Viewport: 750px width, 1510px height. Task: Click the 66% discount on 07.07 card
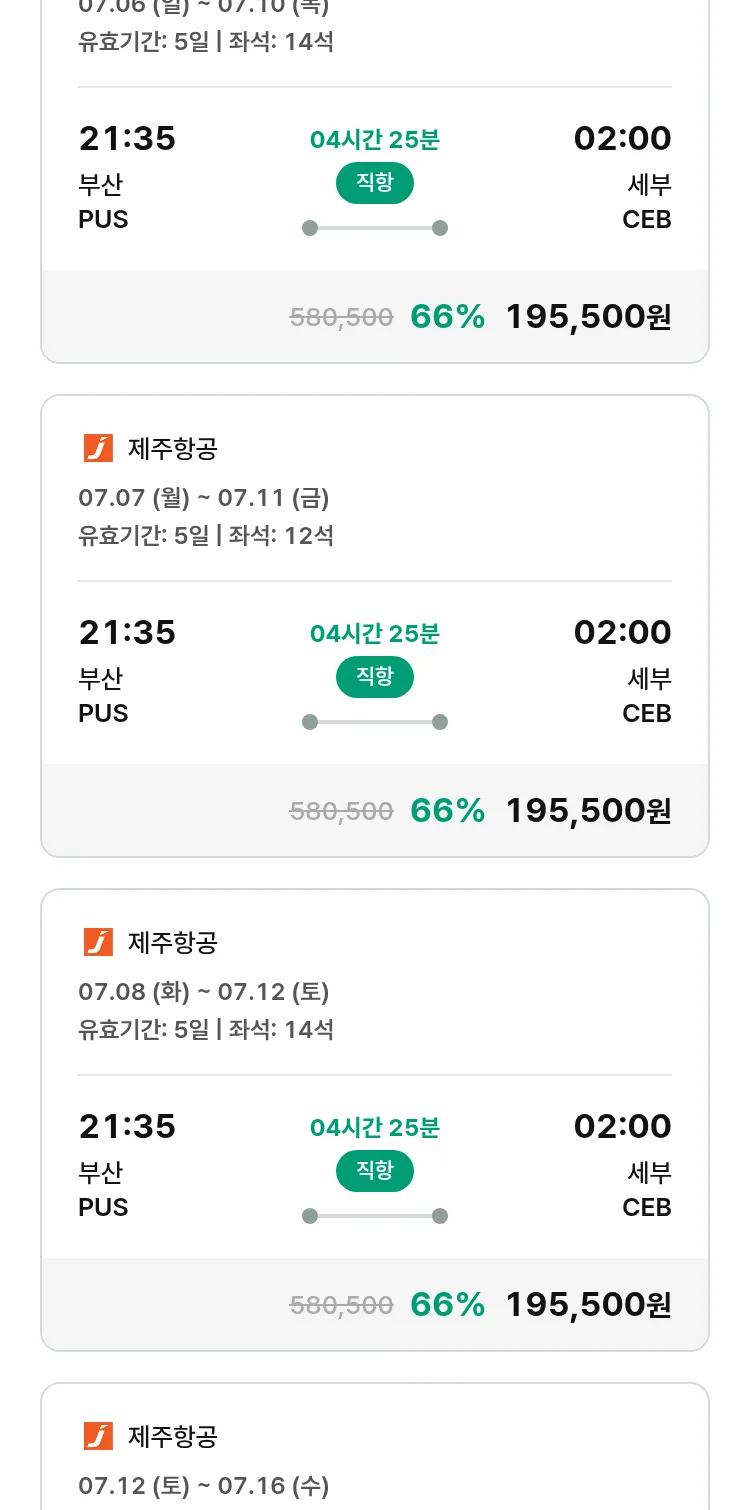coord(447,810)
